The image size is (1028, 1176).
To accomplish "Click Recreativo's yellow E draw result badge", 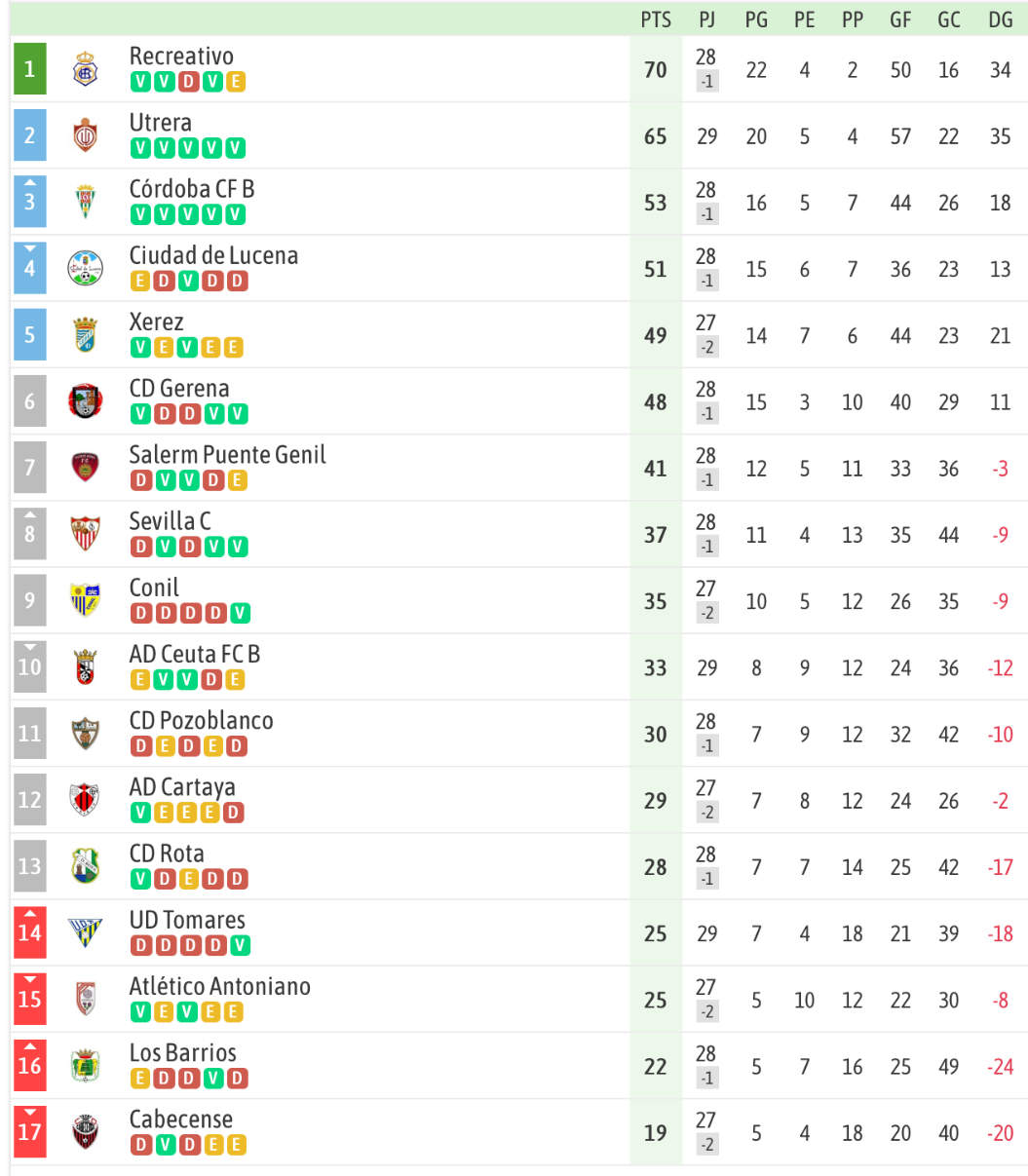I will [235, 82].
